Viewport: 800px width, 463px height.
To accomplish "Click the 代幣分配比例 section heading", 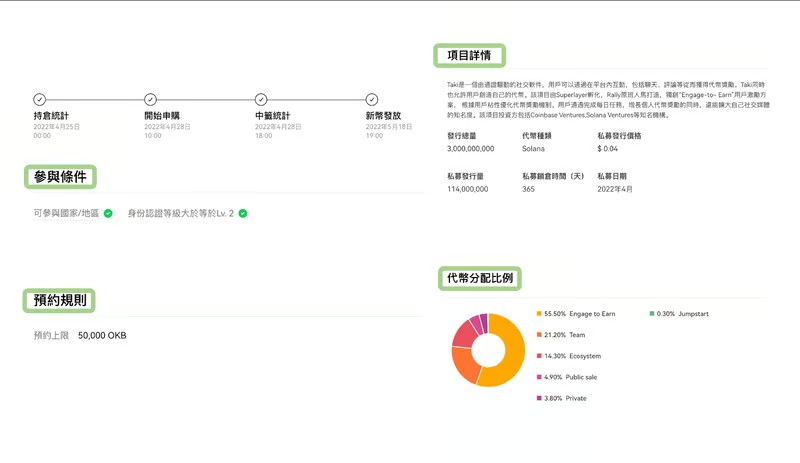I will click(480, 277).
